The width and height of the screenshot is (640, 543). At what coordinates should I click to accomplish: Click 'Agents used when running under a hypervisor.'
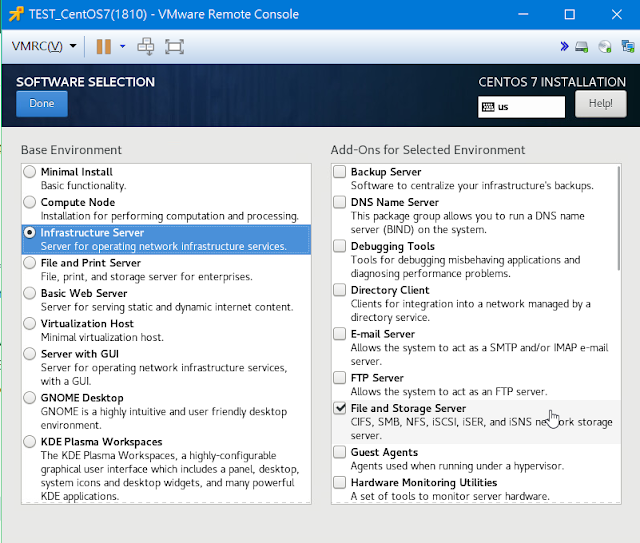tap(457, 466)
